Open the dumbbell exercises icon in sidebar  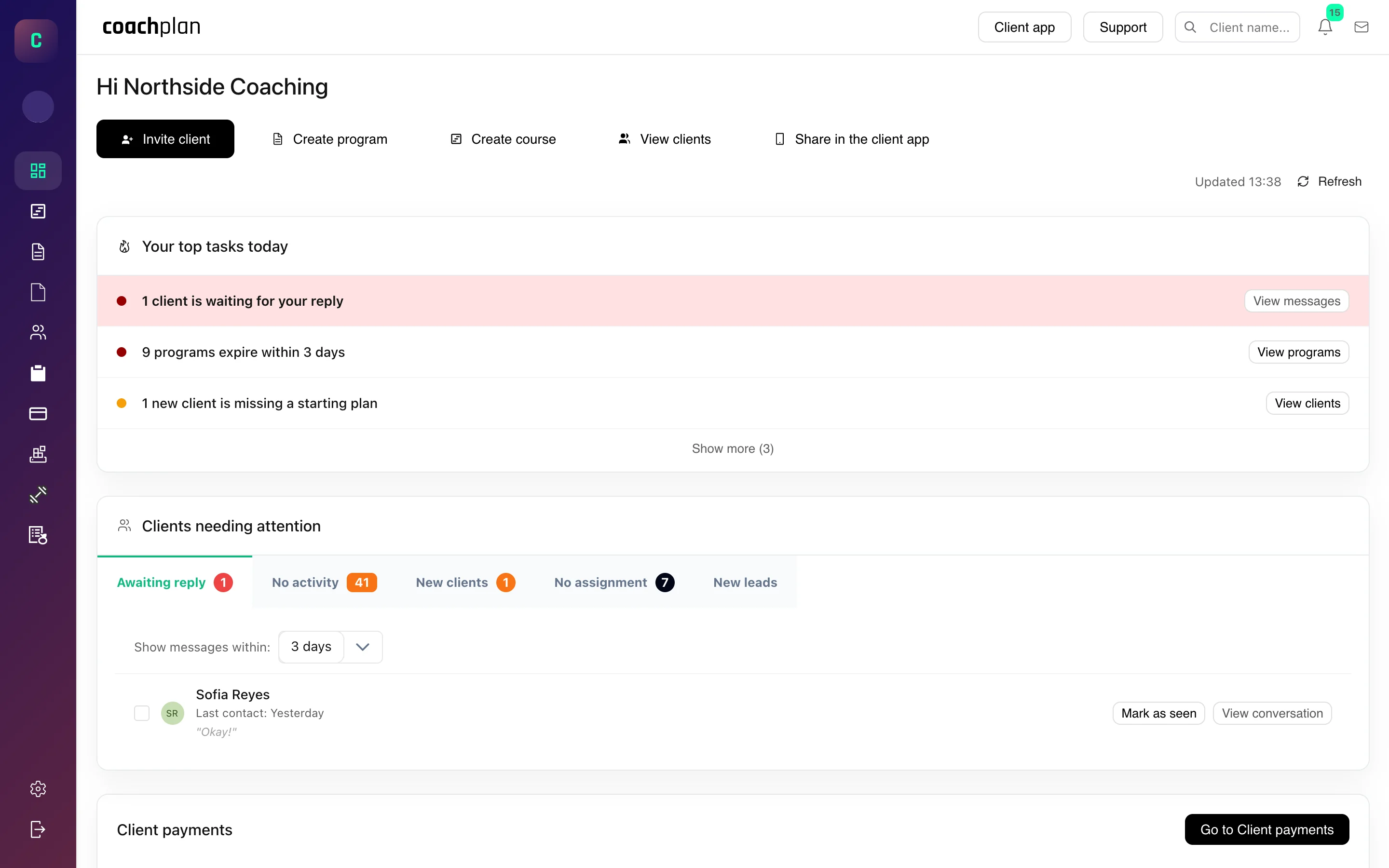(38, 494)
